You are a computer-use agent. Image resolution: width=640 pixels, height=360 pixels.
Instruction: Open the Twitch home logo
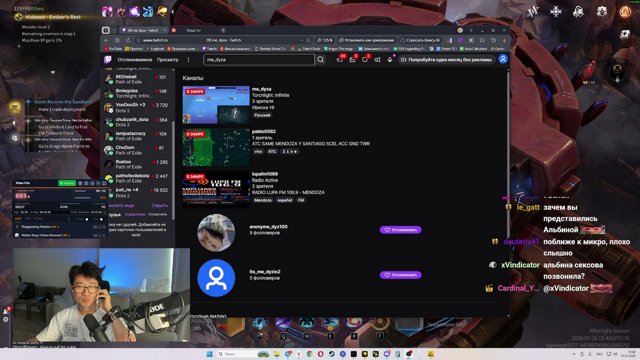tap(108, 60)
